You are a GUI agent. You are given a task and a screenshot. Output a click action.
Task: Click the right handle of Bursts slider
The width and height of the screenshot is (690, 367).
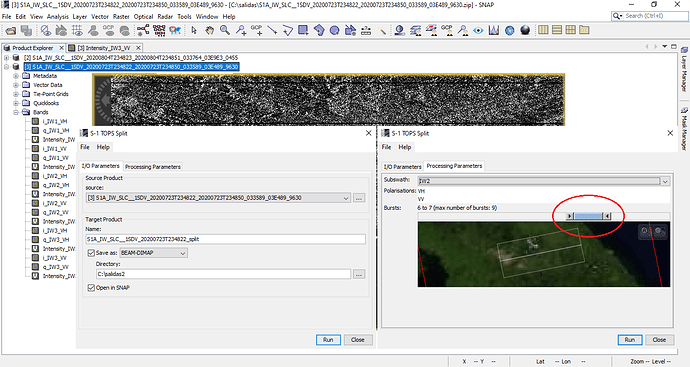pos(607,216)
